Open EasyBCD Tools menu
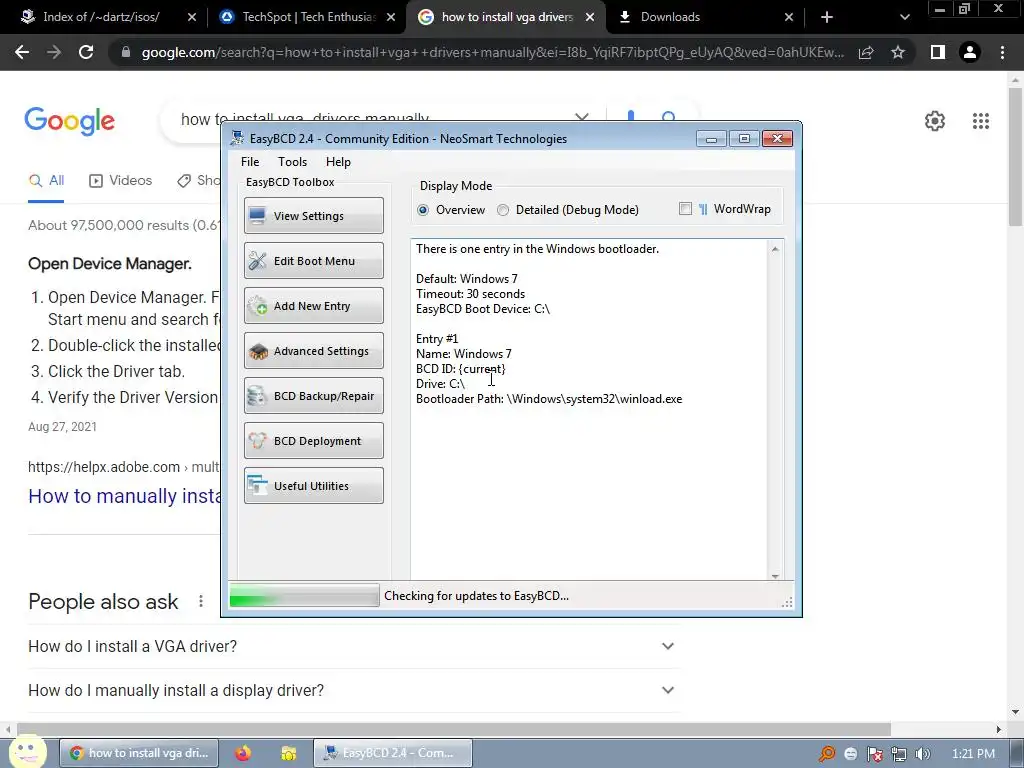Image resolution: width=1024 pixels, height=768 pixels. [x=292, y=162]
